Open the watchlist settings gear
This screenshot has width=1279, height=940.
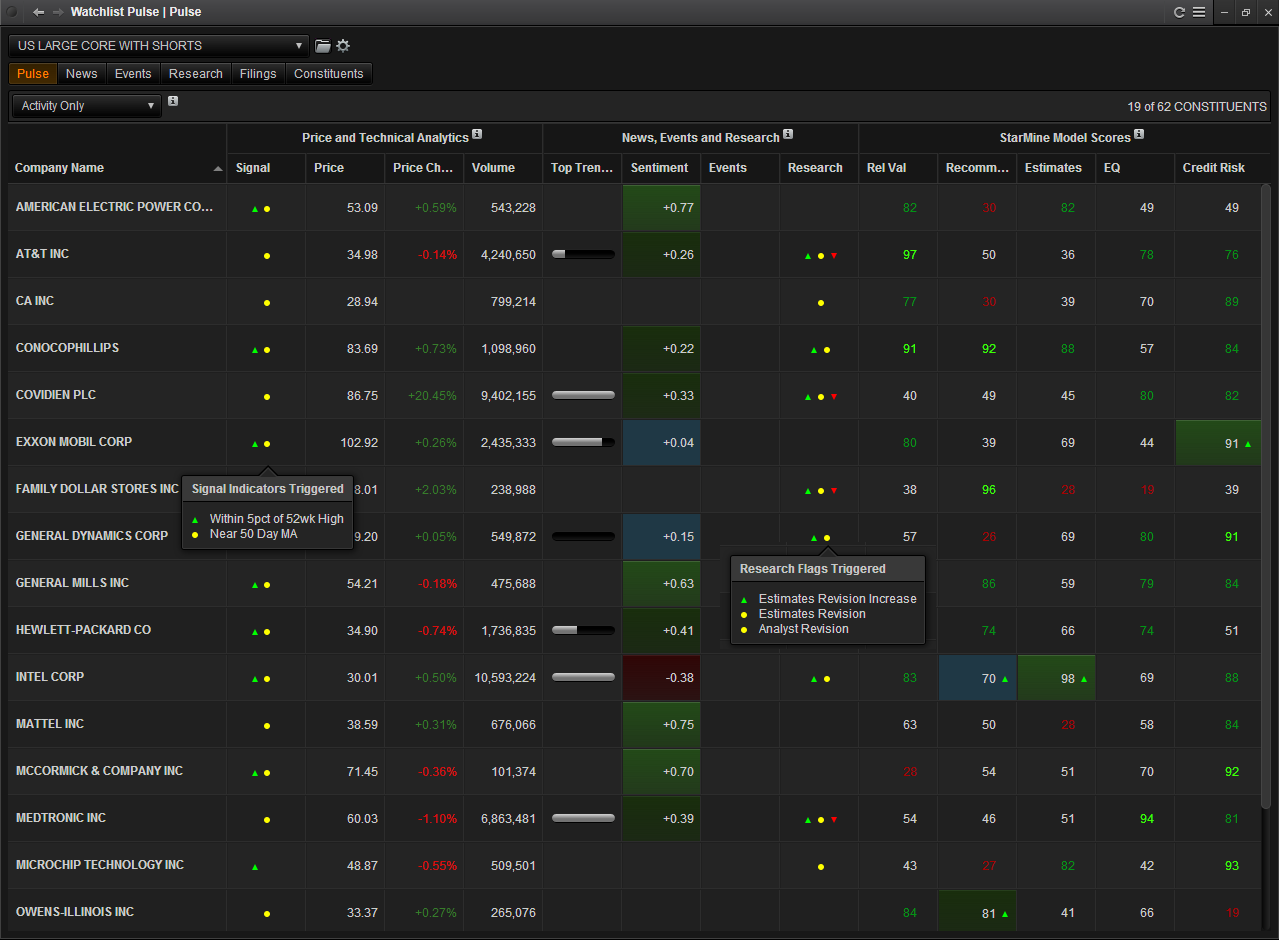343,46
